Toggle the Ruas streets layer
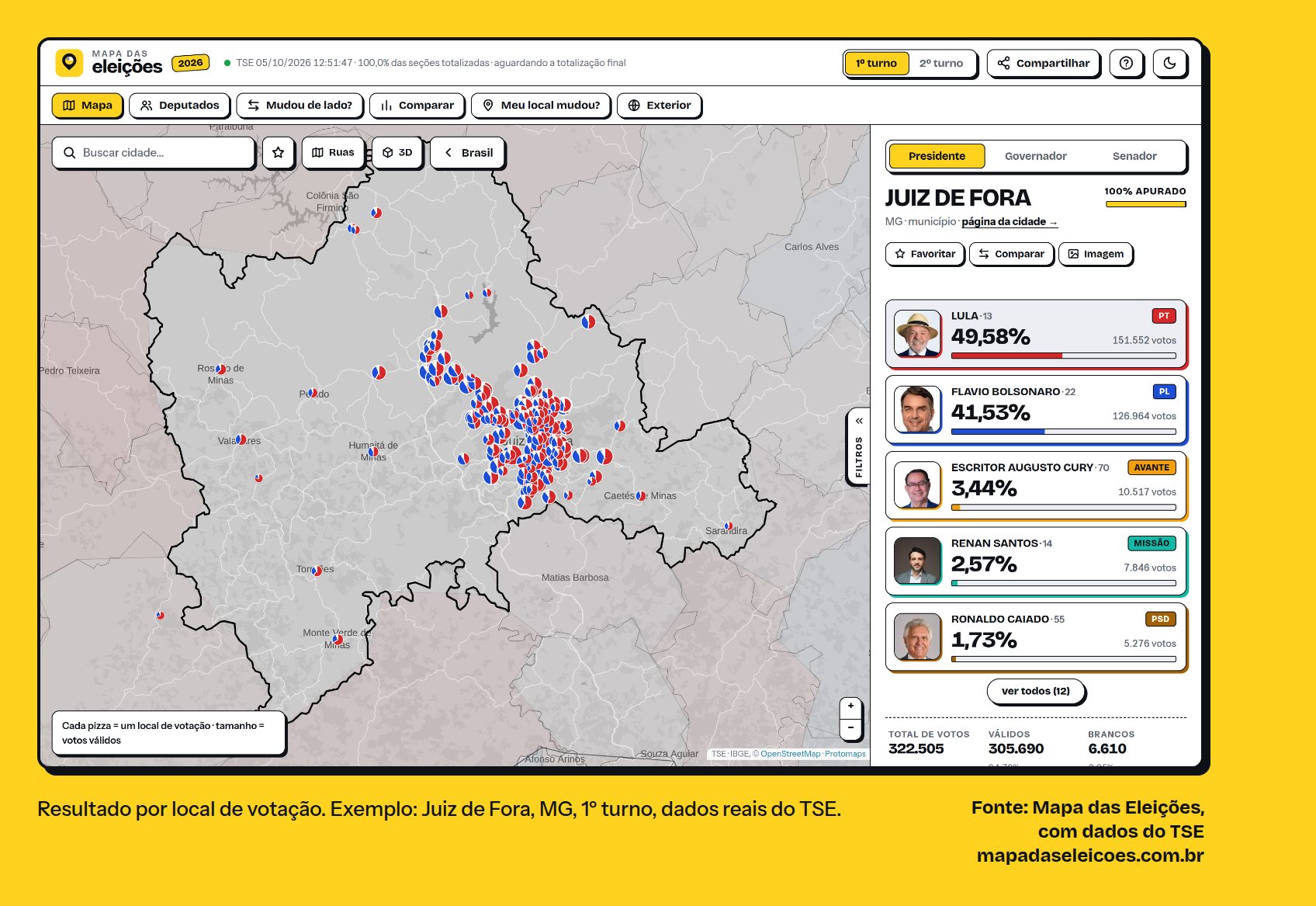This screenshot has height=906, width=1316. coord(333,152)
